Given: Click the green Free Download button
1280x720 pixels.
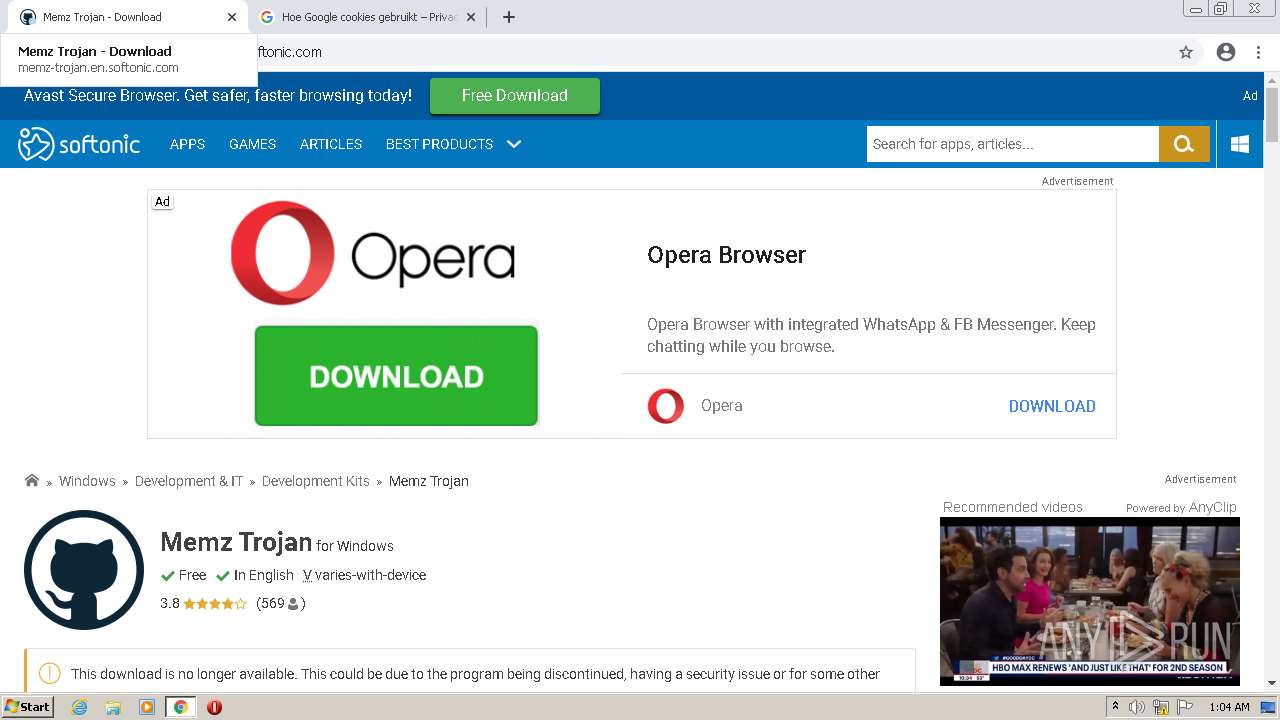Looking at the screenshot, I should [x=515, y=96].
